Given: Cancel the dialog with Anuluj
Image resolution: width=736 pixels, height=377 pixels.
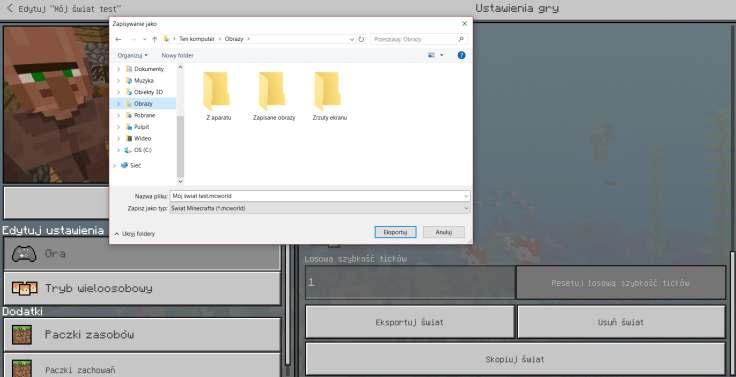Looking at the screenshot, I should tap(444, 232).
